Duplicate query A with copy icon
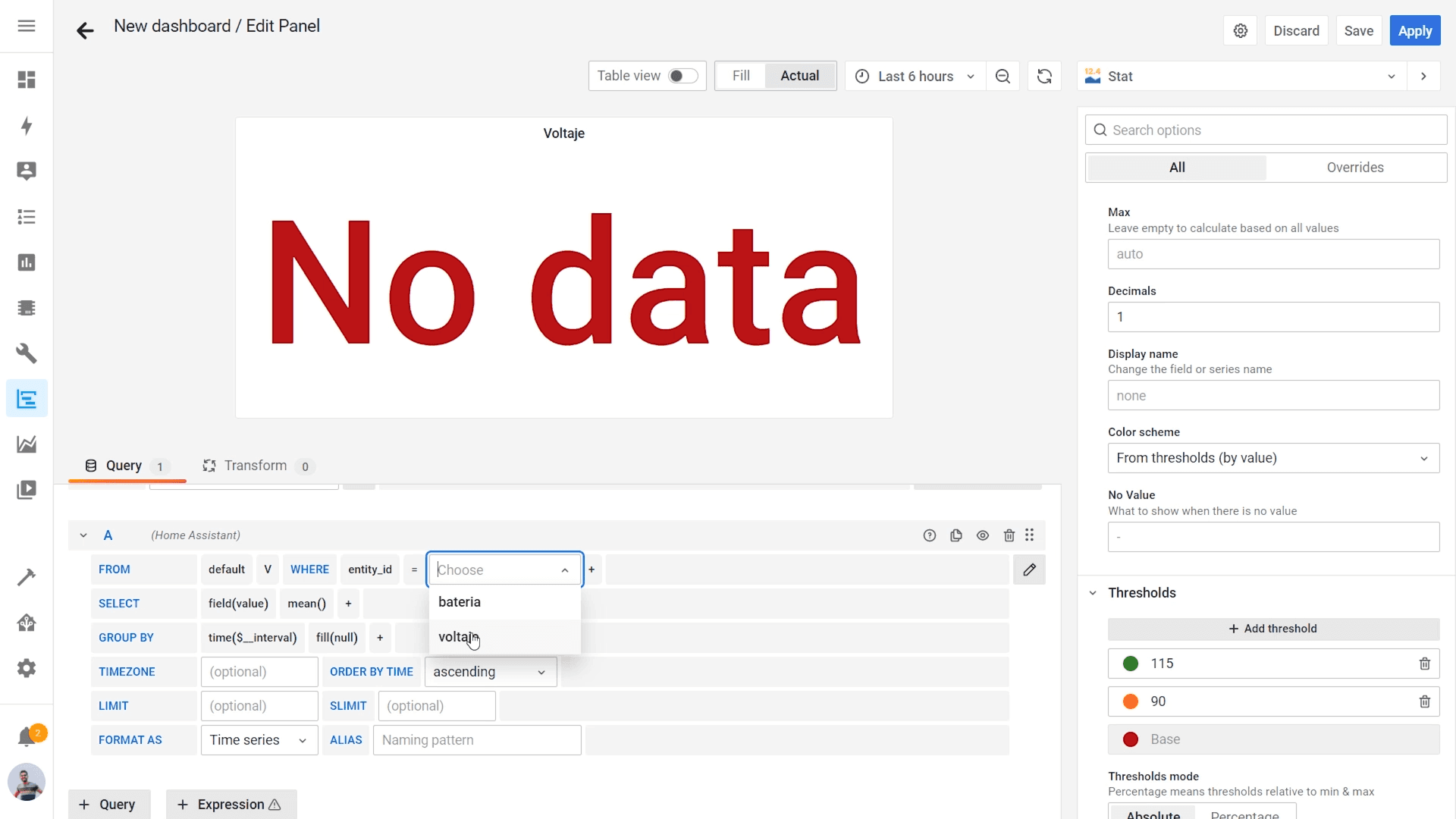This screenshot has height=819, width=1456. 955,535
